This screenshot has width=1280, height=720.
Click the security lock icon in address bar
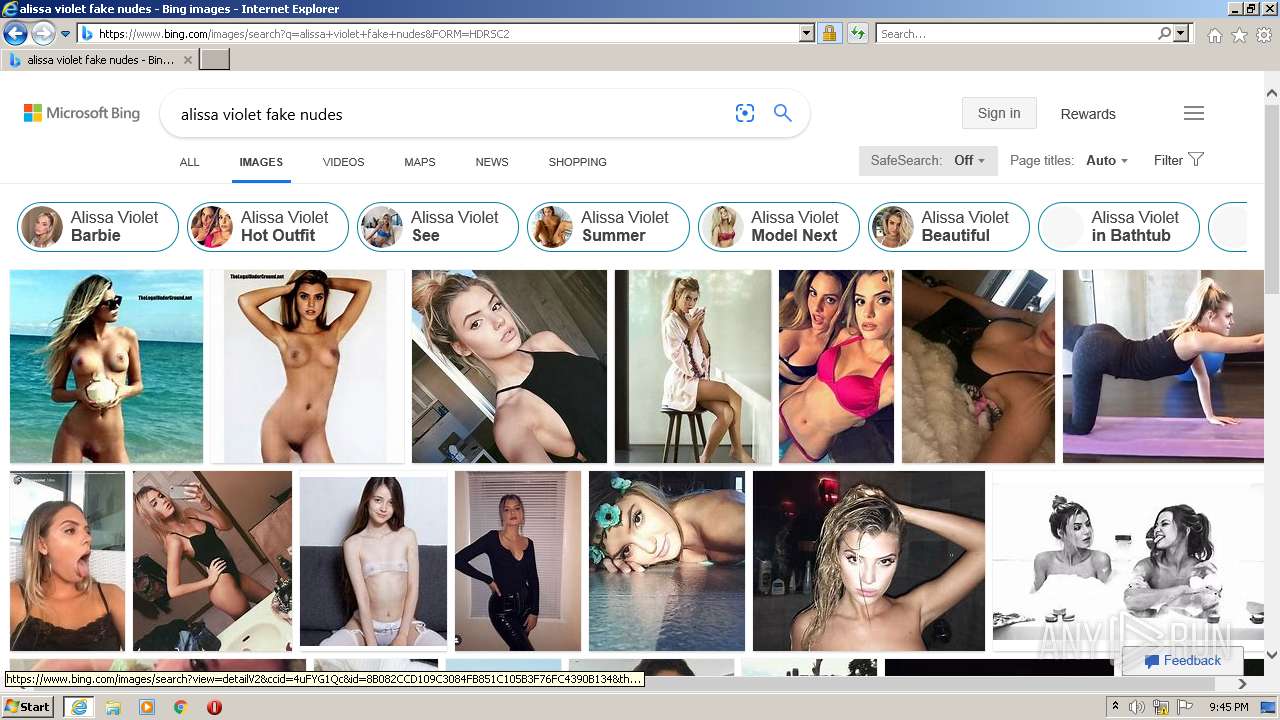coord(829,34)
